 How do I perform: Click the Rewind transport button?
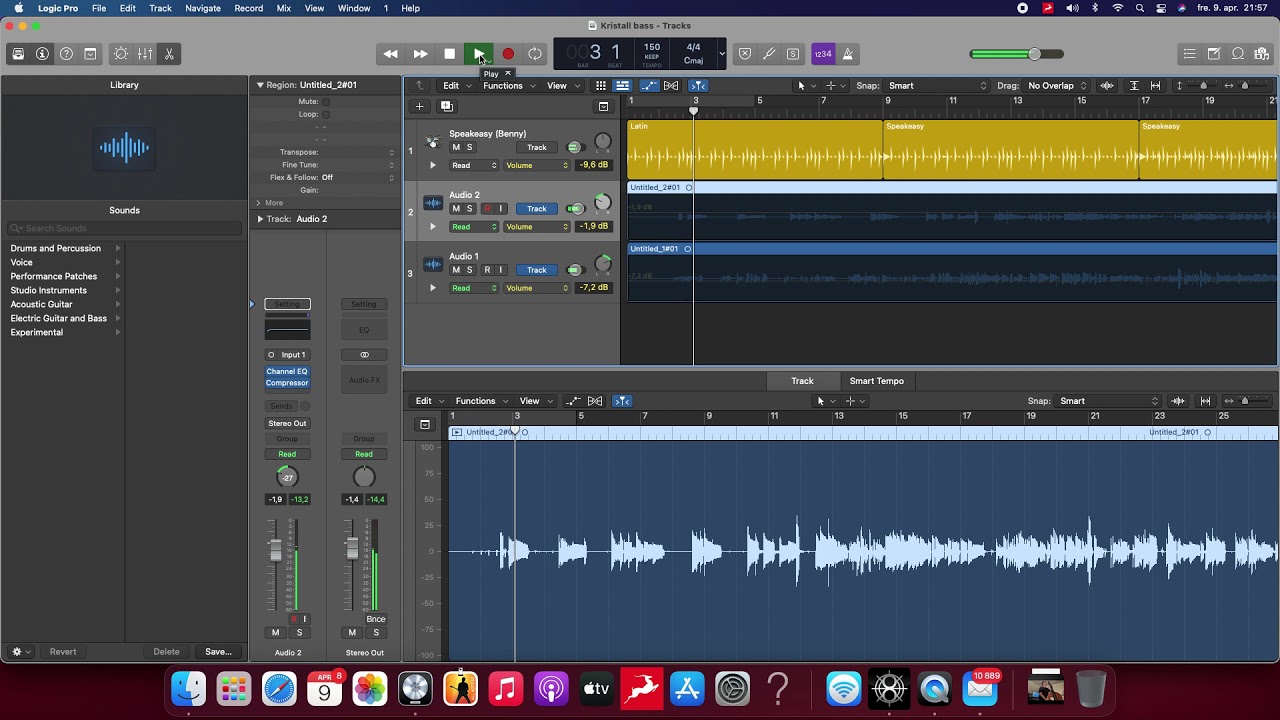[391, 54]
